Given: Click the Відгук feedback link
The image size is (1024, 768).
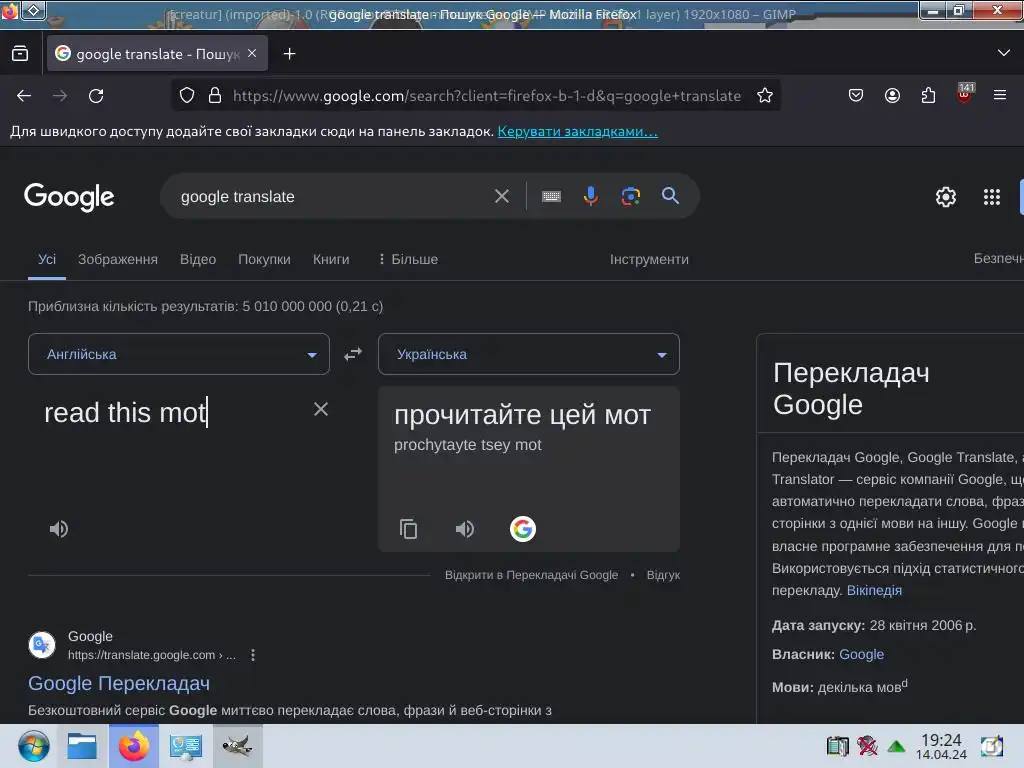Looking at the screenshot, I should click(663, 575).
